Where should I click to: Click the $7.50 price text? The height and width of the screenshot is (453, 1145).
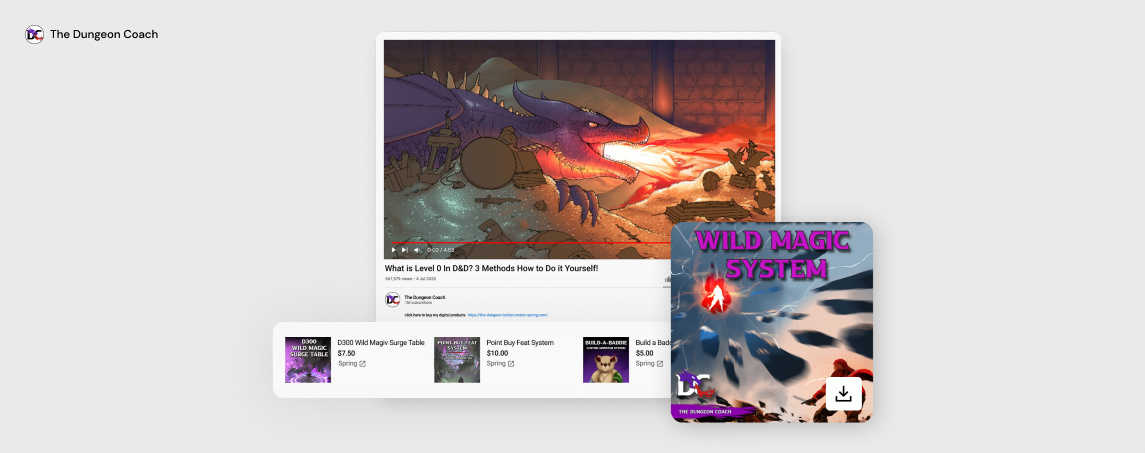346,353
